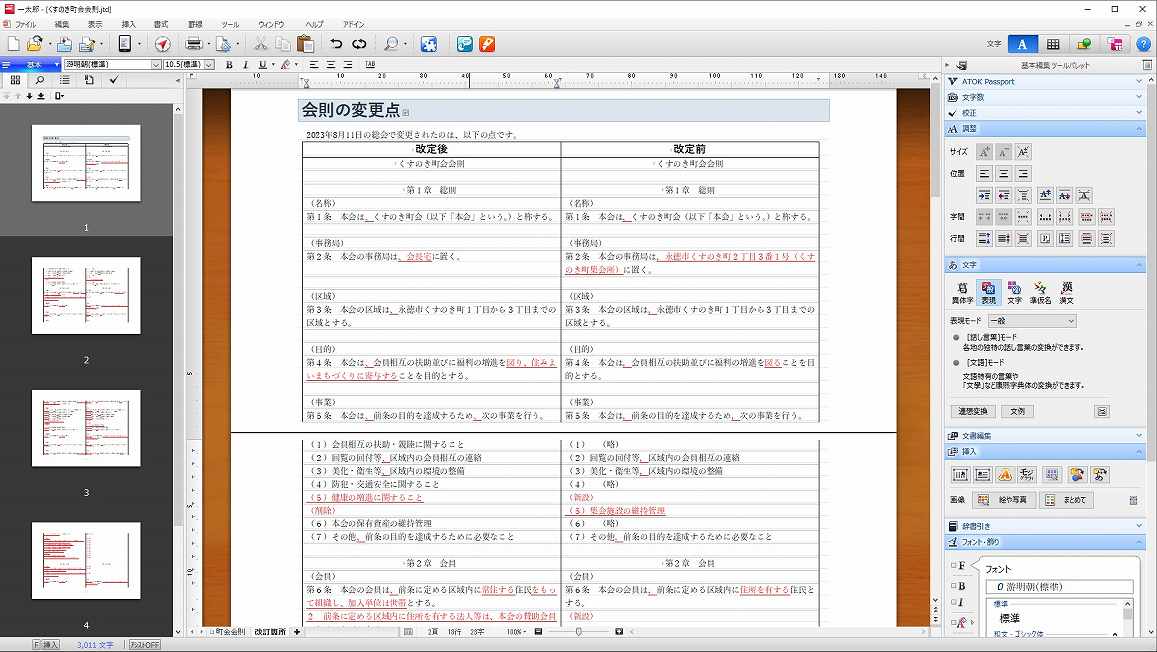Viewport: 1157px width, 652px height.
Task: Click the table palette icon at top right
Action: click(x=1053, y=44)
